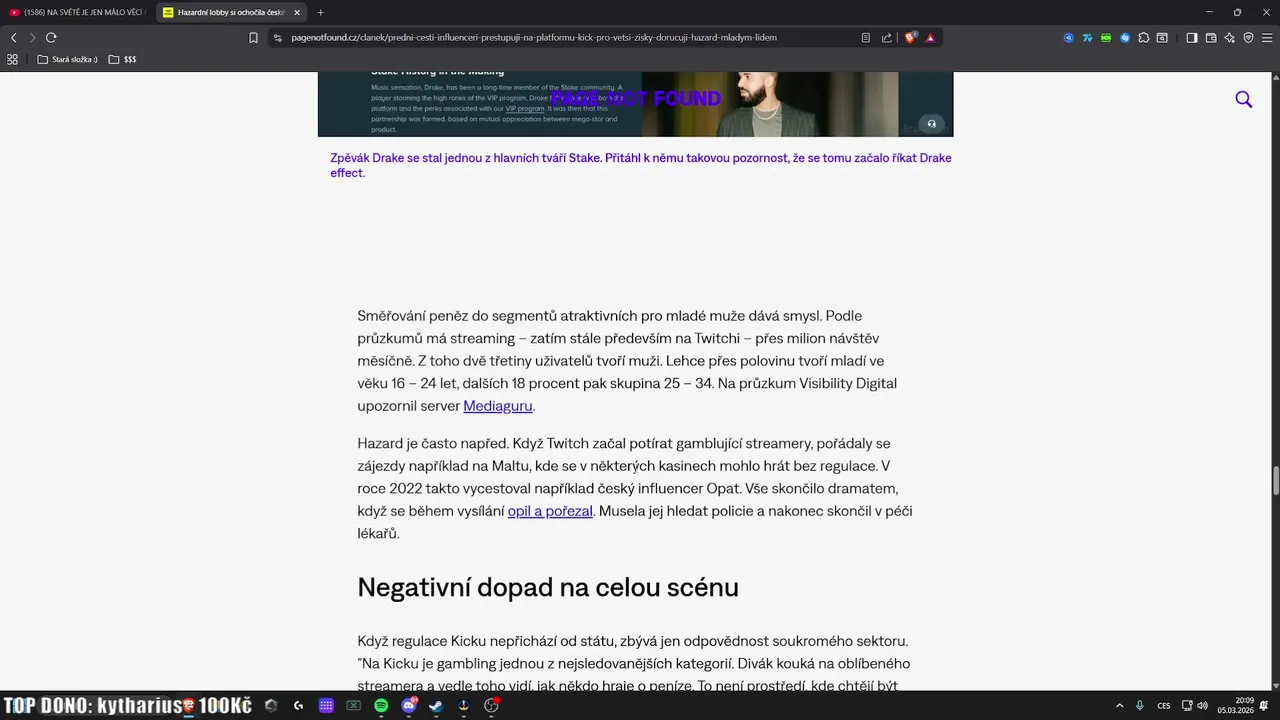Open the green extension icon
This screenshot has width=1280, height=720.
(x=1106, y=38)
